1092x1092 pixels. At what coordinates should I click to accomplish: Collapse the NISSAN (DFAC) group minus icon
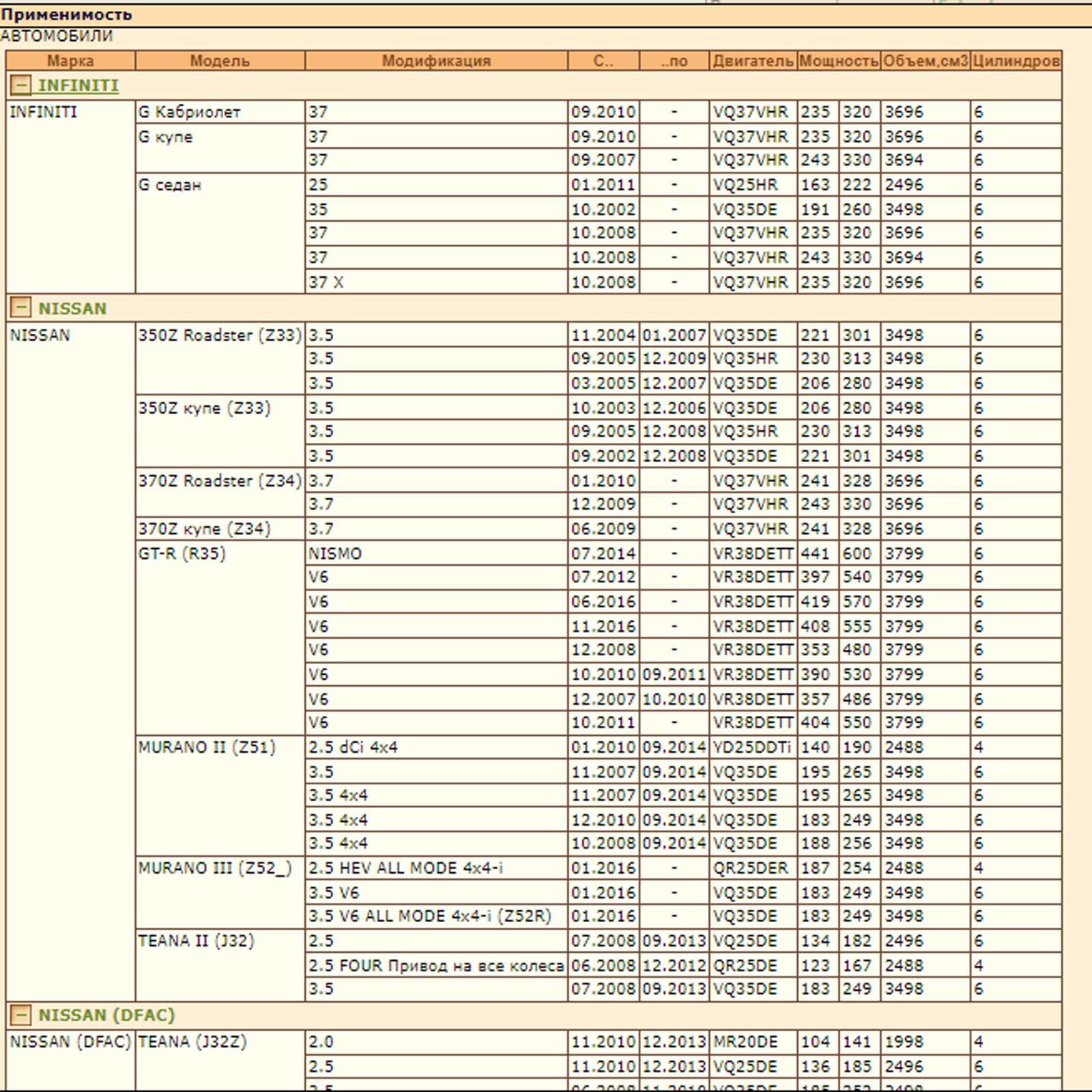point(21,1015)
